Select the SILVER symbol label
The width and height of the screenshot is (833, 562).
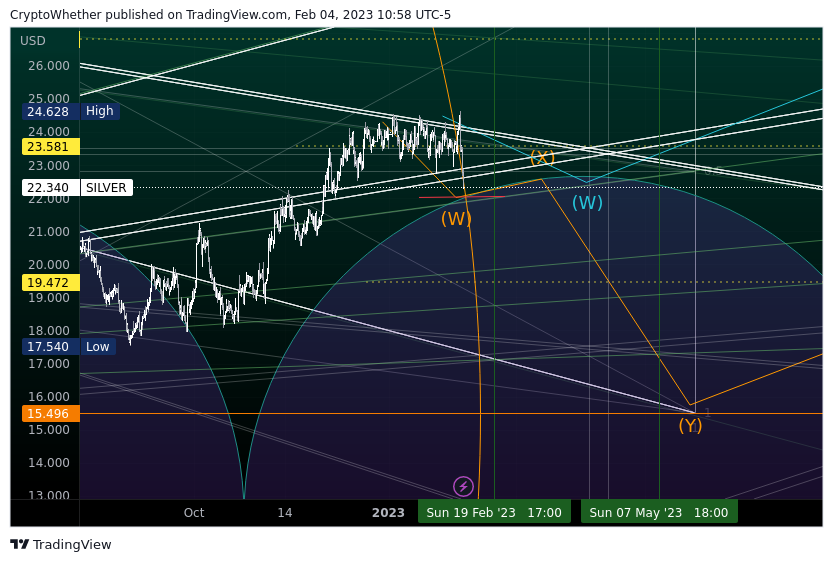click(106, 188)
